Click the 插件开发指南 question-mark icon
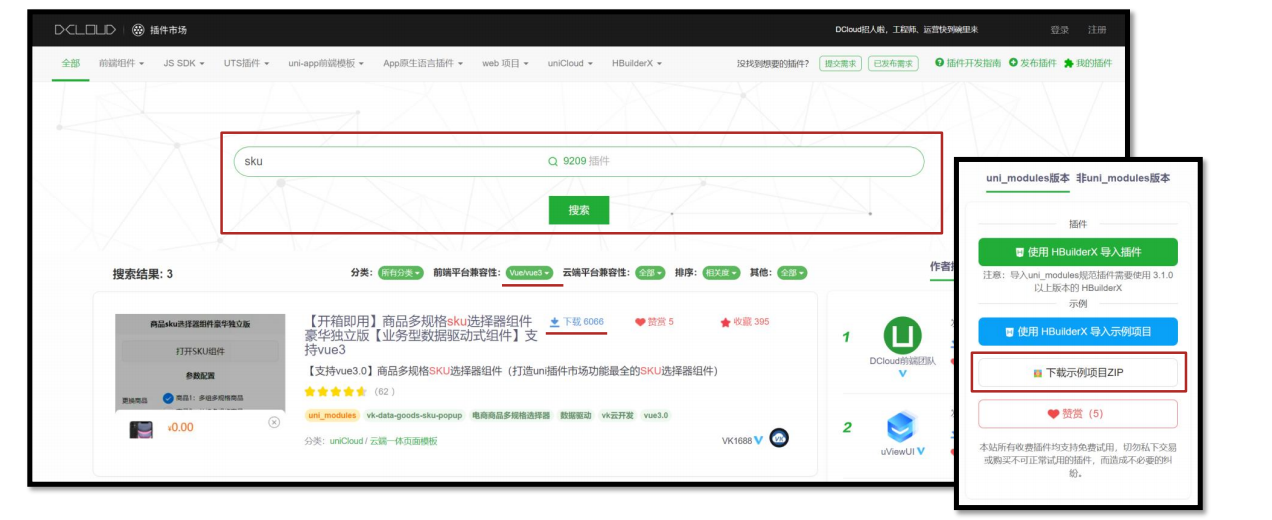 click(939, 62)
